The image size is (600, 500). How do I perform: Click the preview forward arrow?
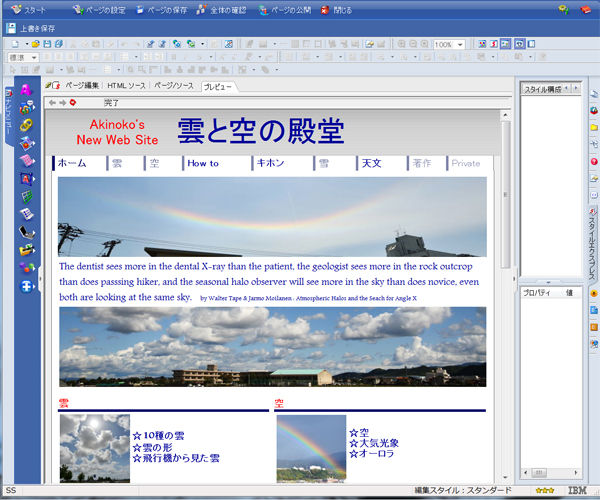pos(62,103)
